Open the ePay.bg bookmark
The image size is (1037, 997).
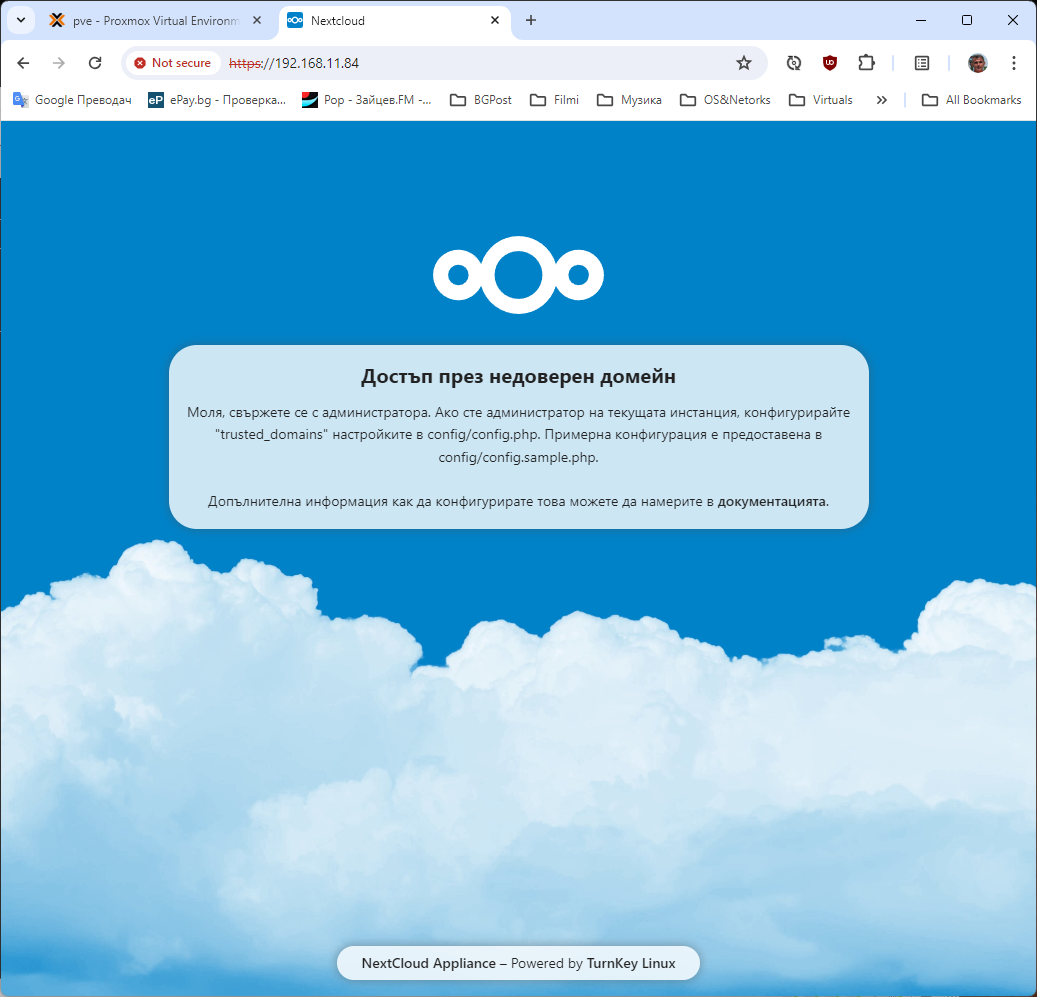click(217, 100)
